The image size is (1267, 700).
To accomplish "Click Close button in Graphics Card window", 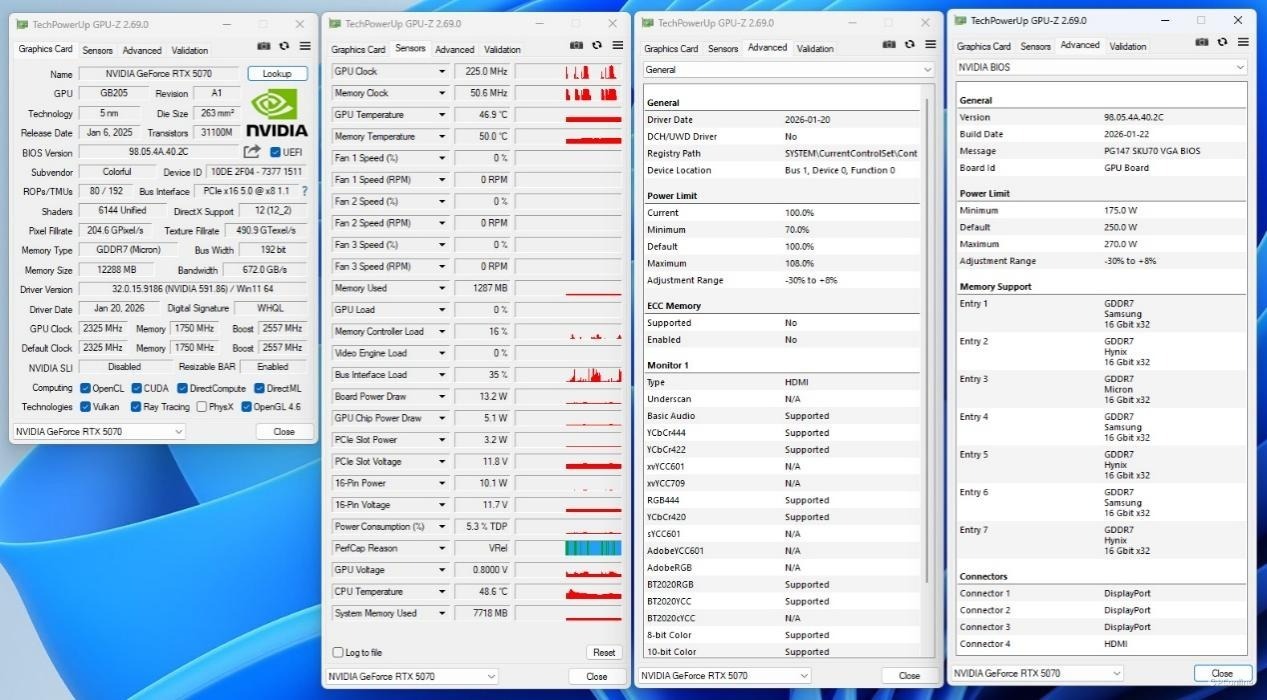I will 284,432.
